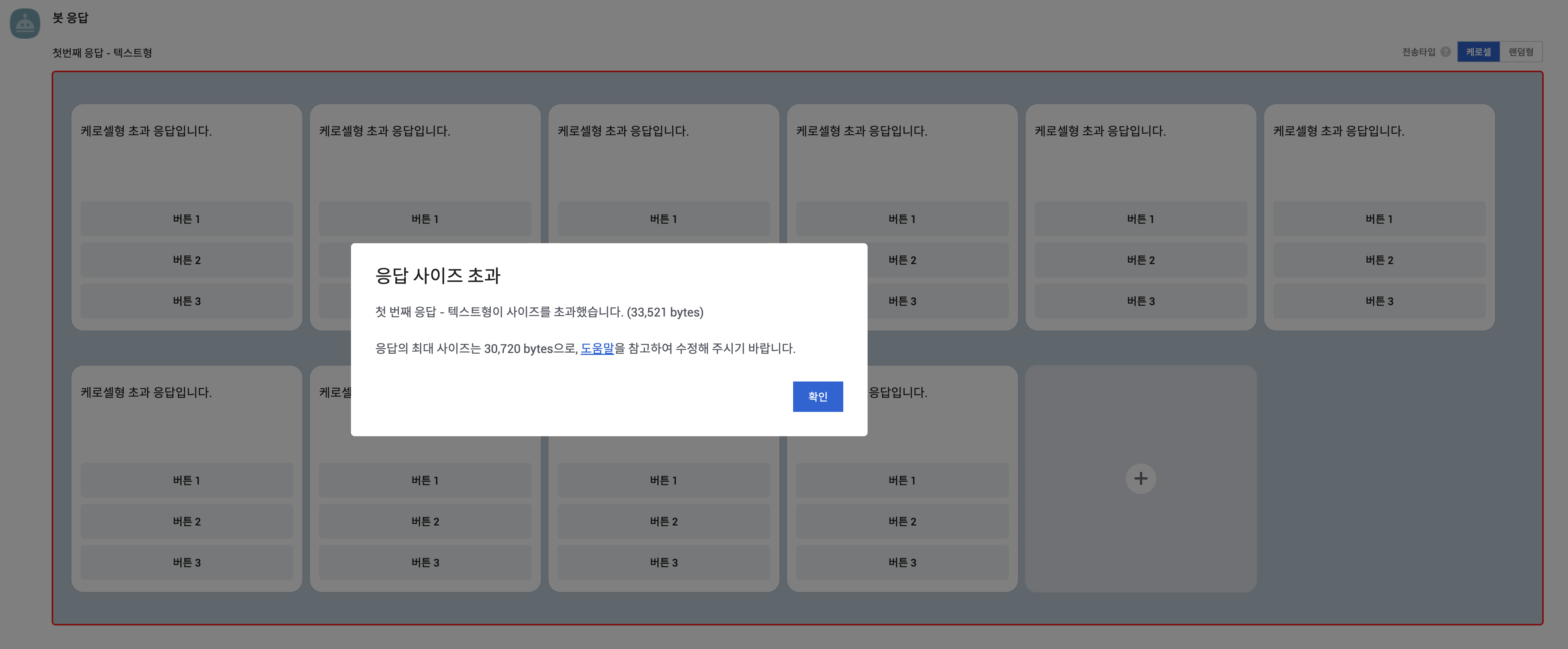Click the text of the third top-row card
Image resolution: width=1568 pixels, height=649 pixels.
(x=623, y=131)
